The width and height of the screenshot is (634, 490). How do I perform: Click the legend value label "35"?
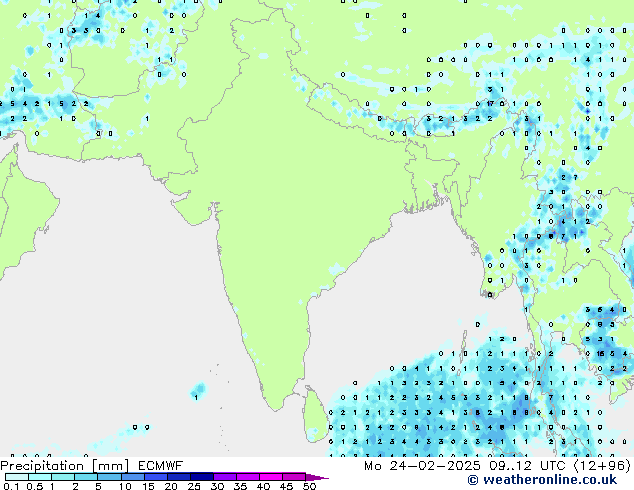240,486
